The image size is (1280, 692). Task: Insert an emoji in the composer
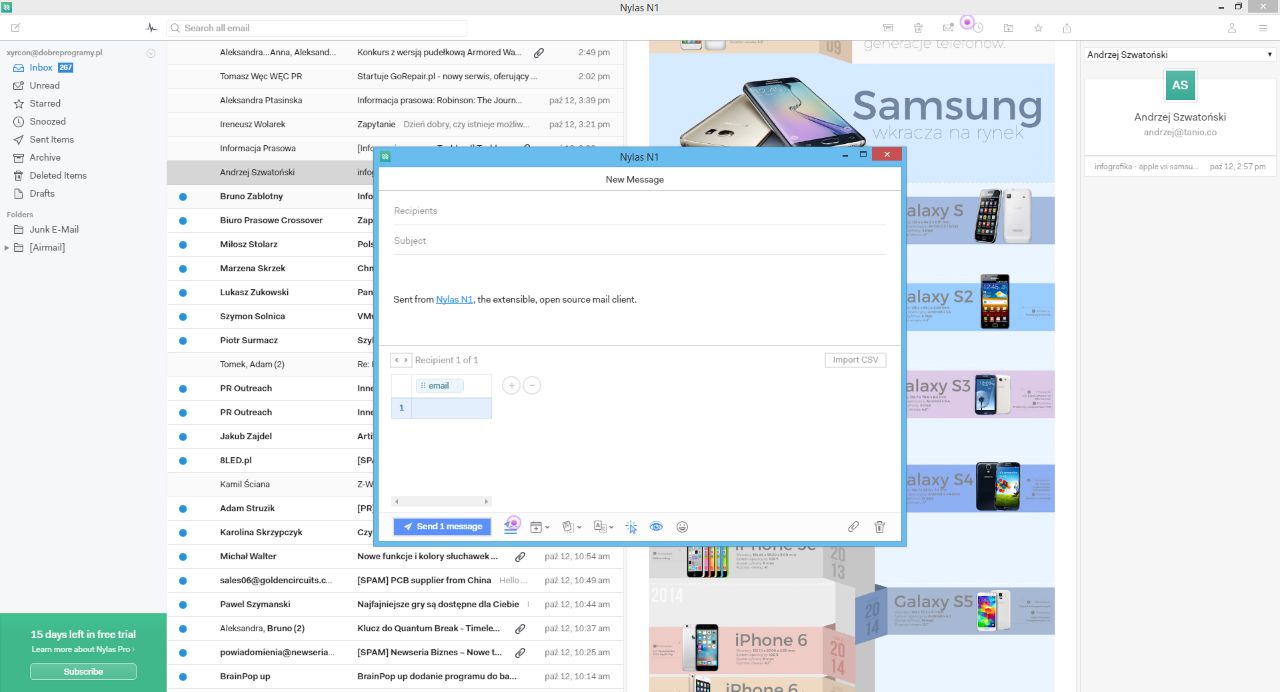pyautogui.click(x=682, y=527)
